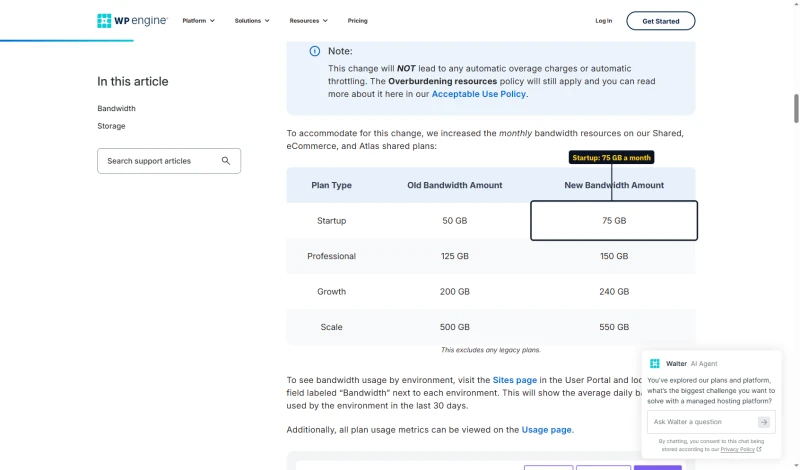Screen dimensions: 800x470
Task: Click the 240 GB cell
Action: pyautogui.click(x=614, y=291)
